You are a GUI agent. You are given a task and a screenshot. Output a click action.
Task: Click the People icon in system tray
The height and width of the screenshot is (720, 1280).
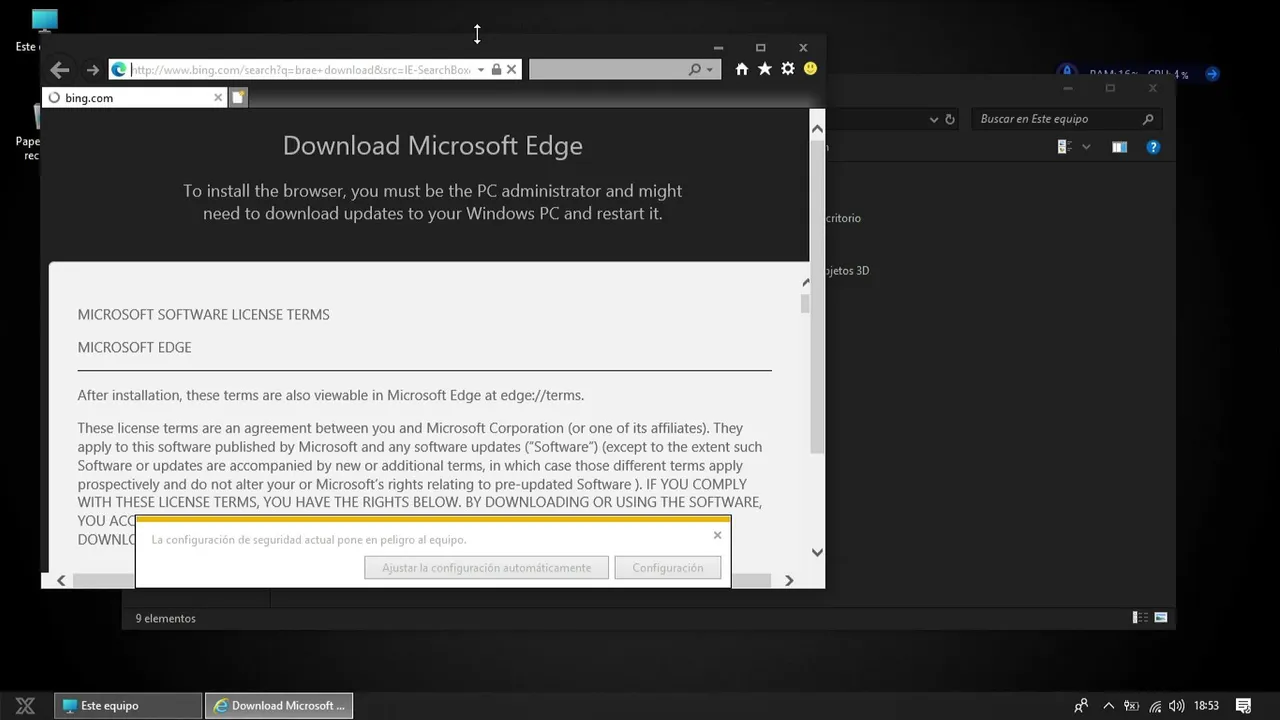coord(1081,705)
